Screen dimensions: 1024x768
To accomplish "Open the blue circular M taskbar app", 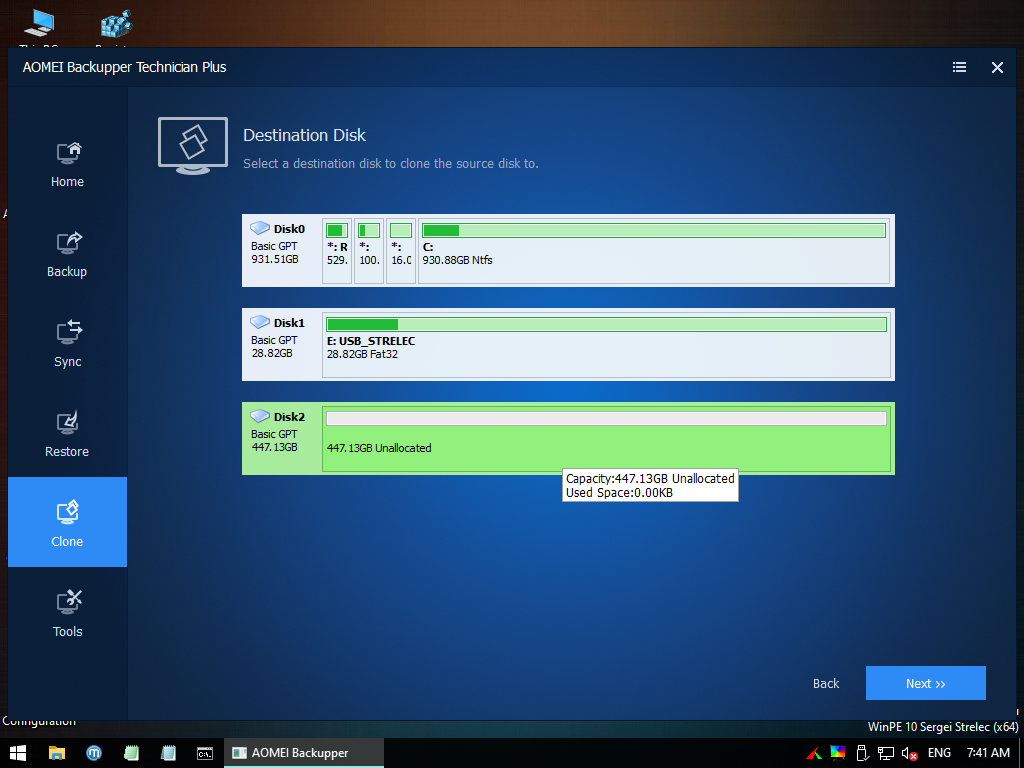I will click(x=94, y=753).
